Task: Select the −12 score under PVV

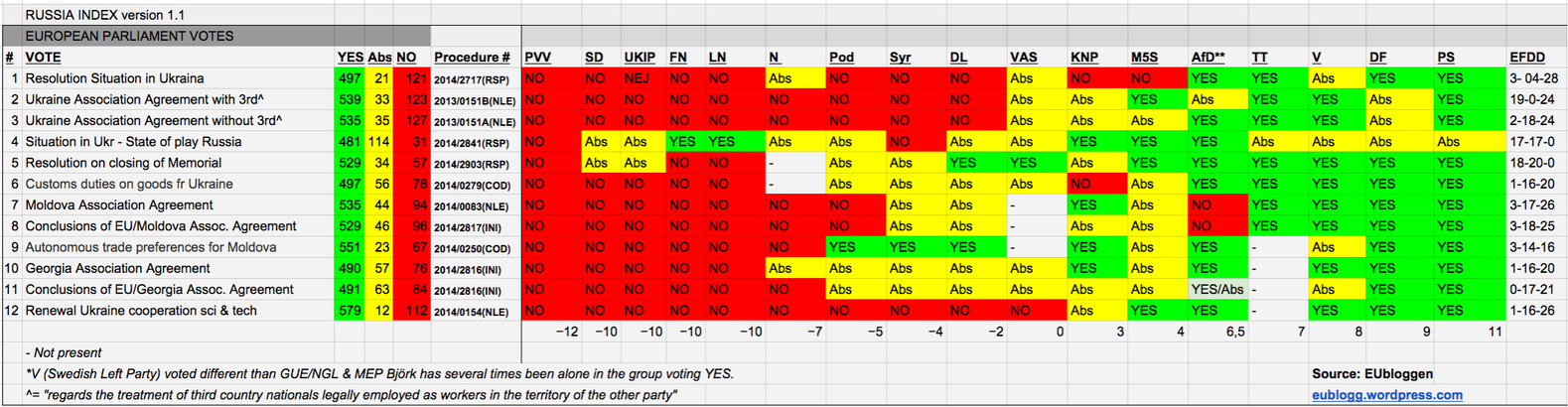Action: [566, 332]
